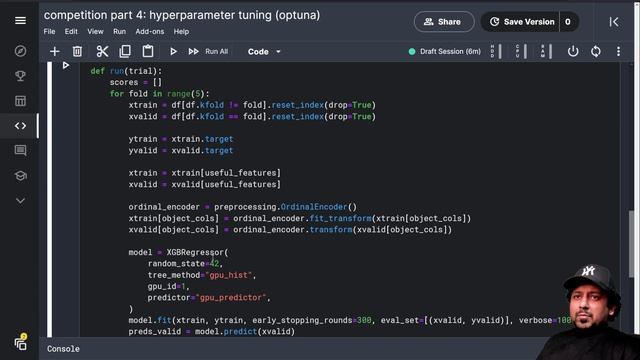Open Code section icon in sidebar
This screenshot has width=640, height=360.
tap(20, 126)
